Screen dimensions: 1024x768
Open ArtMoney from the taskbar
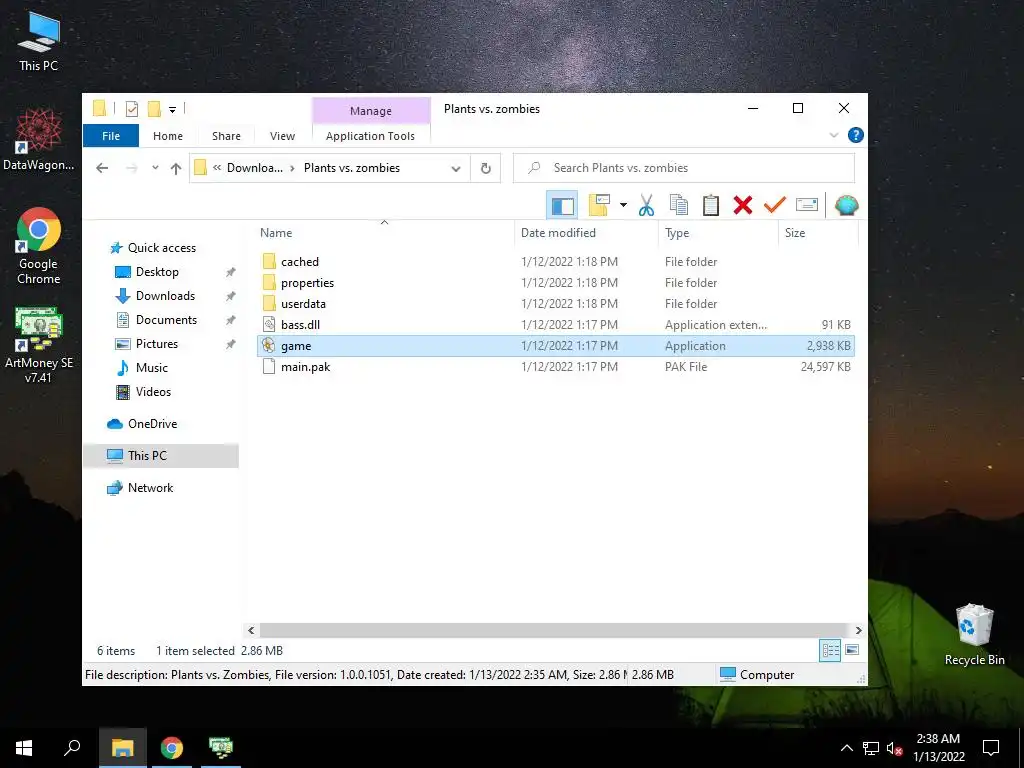221,748
